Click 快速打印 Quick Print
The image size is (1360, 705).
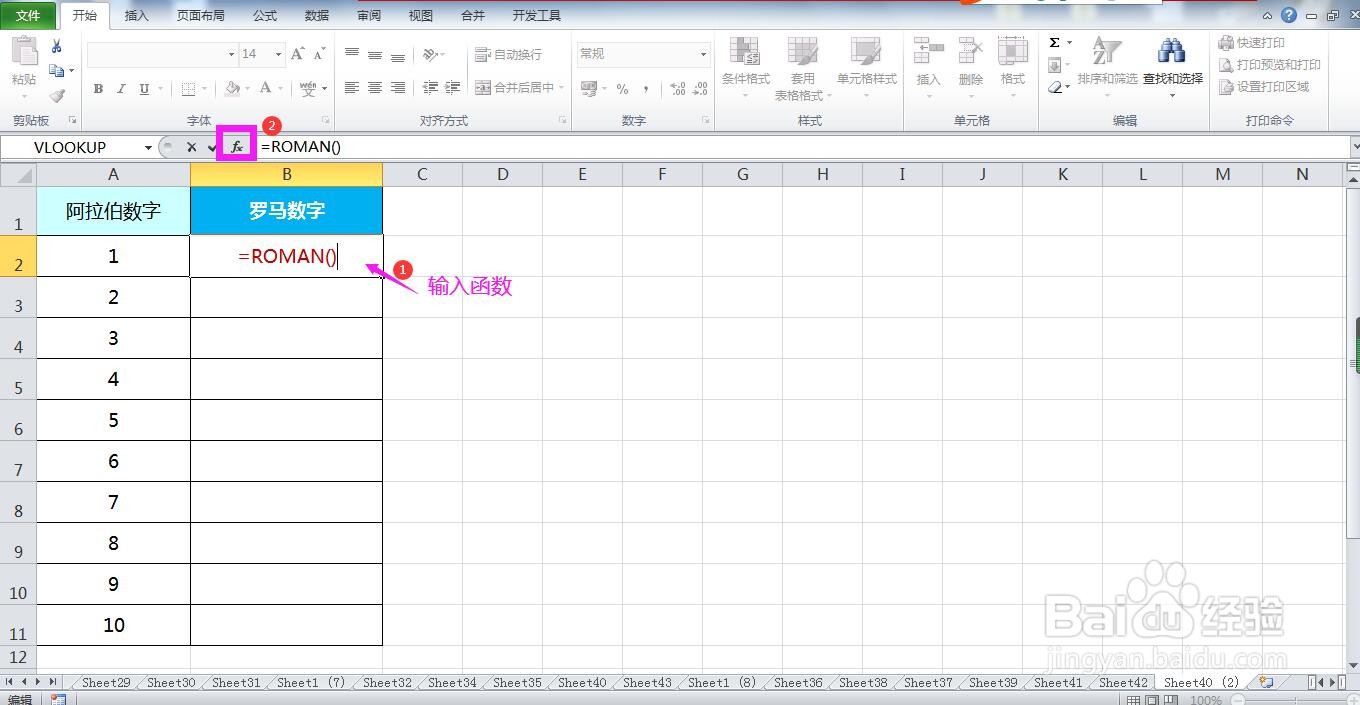tap(1251, 43)
